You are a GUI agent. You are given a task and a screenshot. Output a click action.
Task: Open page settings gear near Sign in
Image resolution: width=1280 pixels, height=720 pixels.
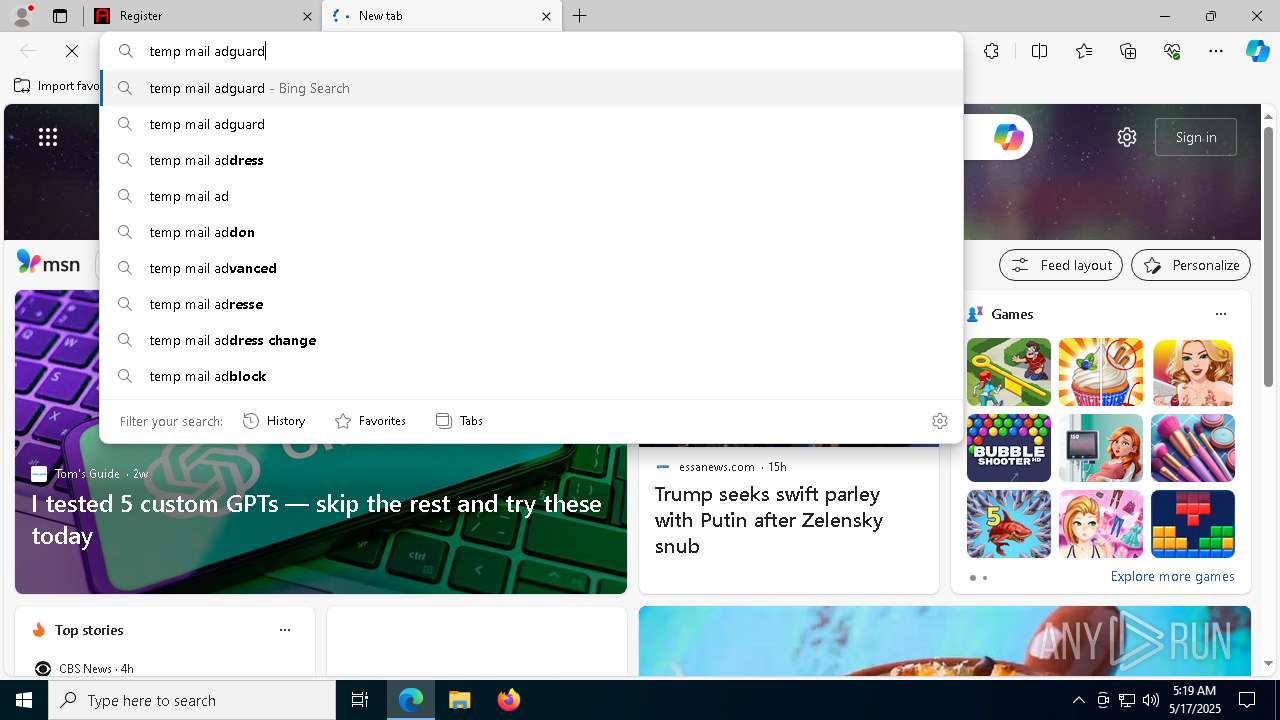(x=1127, y=137)
